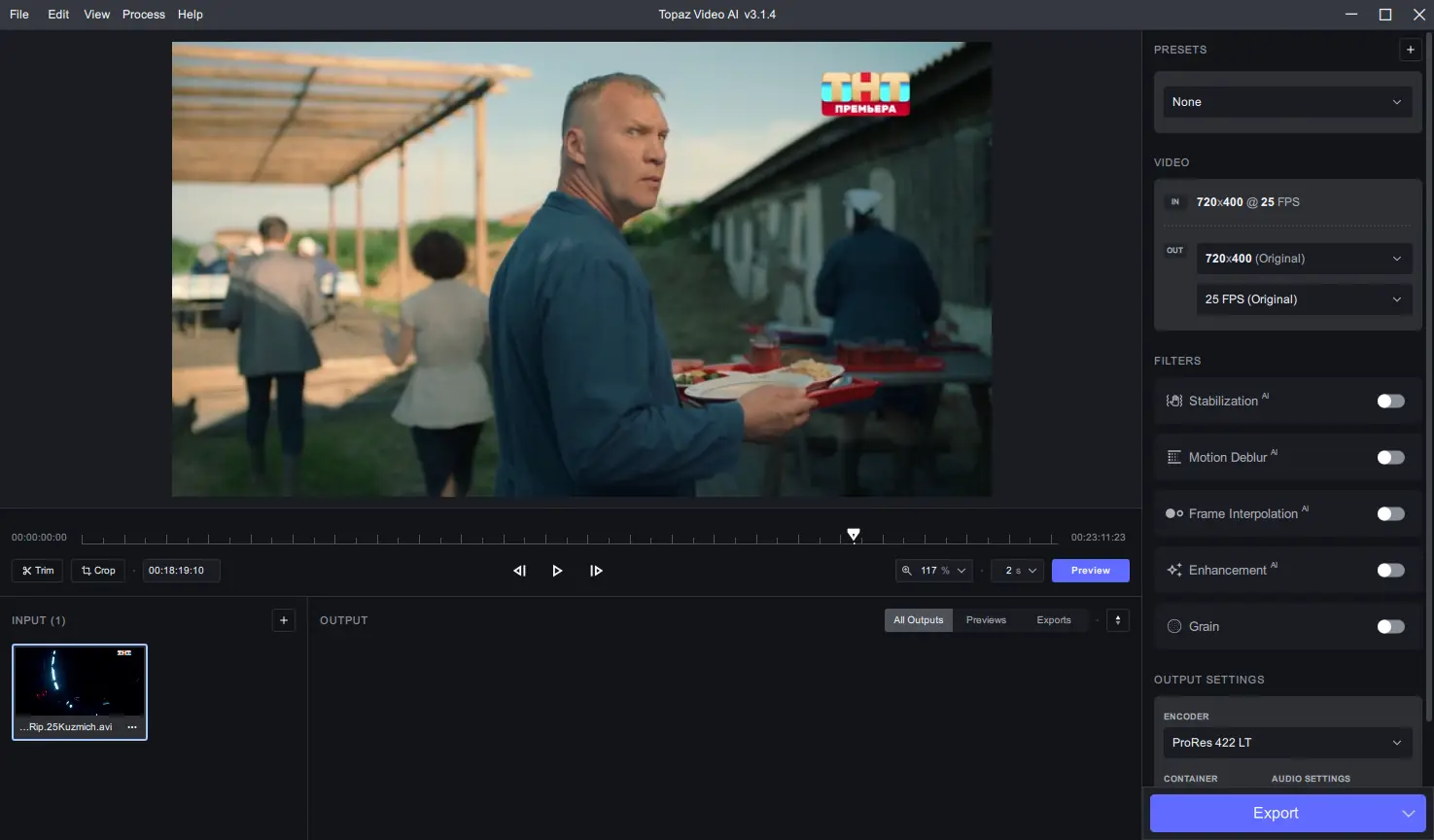Image resolution: width=1434 pixels, height=840 pixels.
Task: Open the ProRes 422 LT encoder dropdown
Action: pyautogui.click(x=1287, y=743)
